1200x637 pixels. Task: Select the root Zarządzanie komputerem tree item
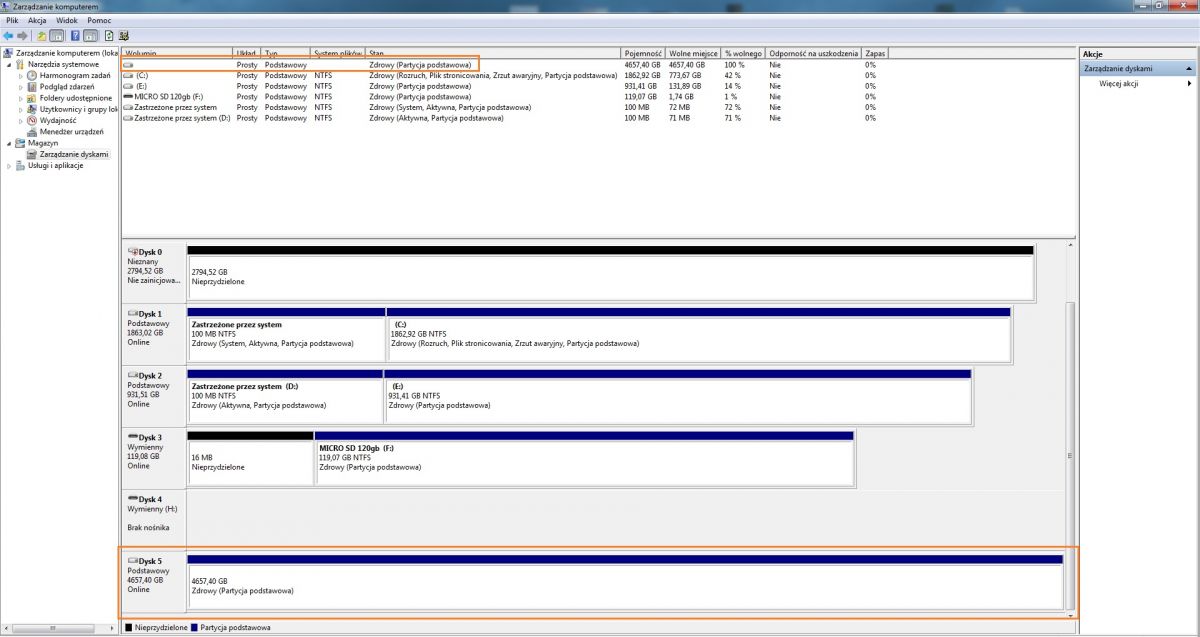[x=60, y=52]
